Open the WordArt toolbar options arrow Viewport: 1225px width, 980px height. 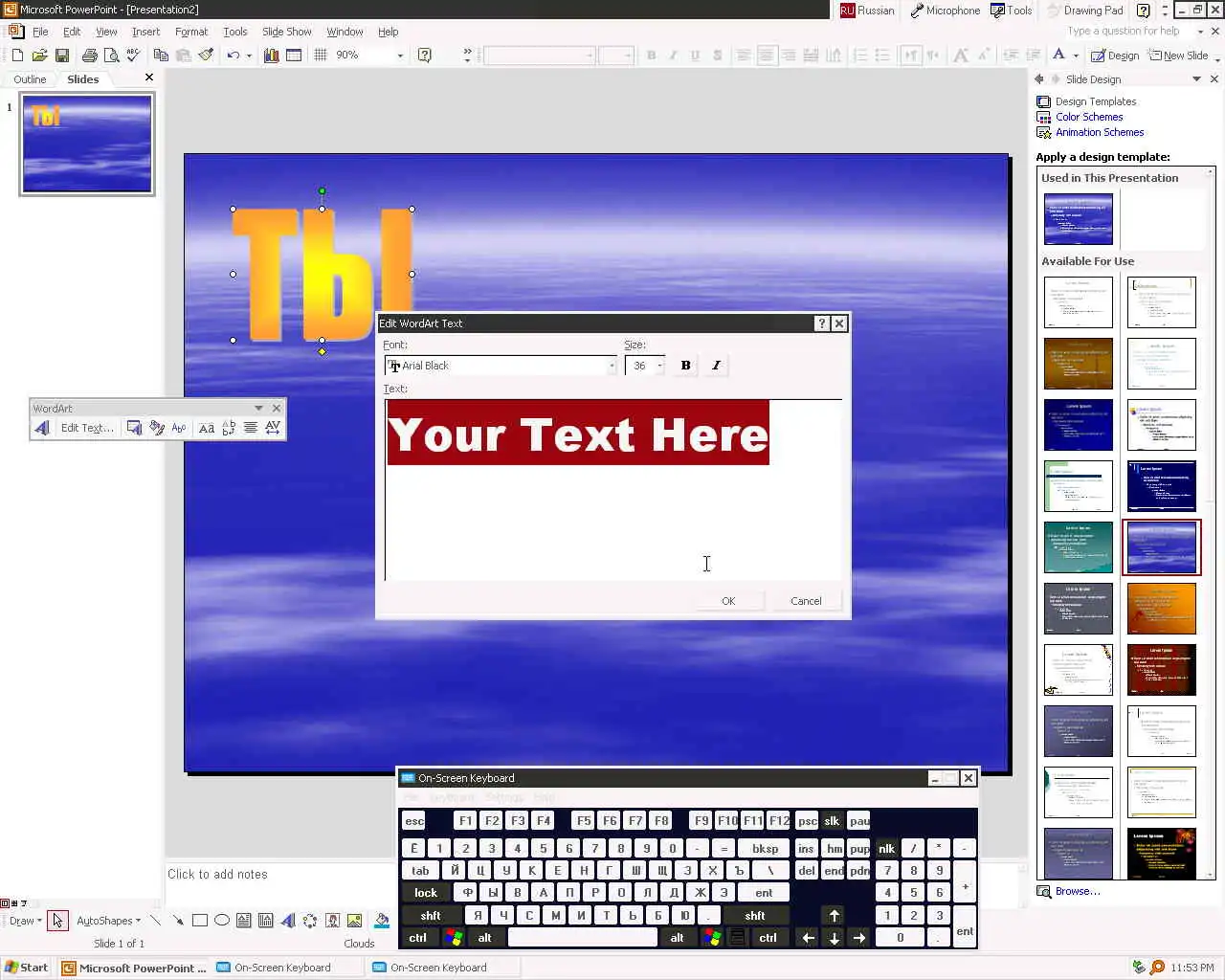258,409
